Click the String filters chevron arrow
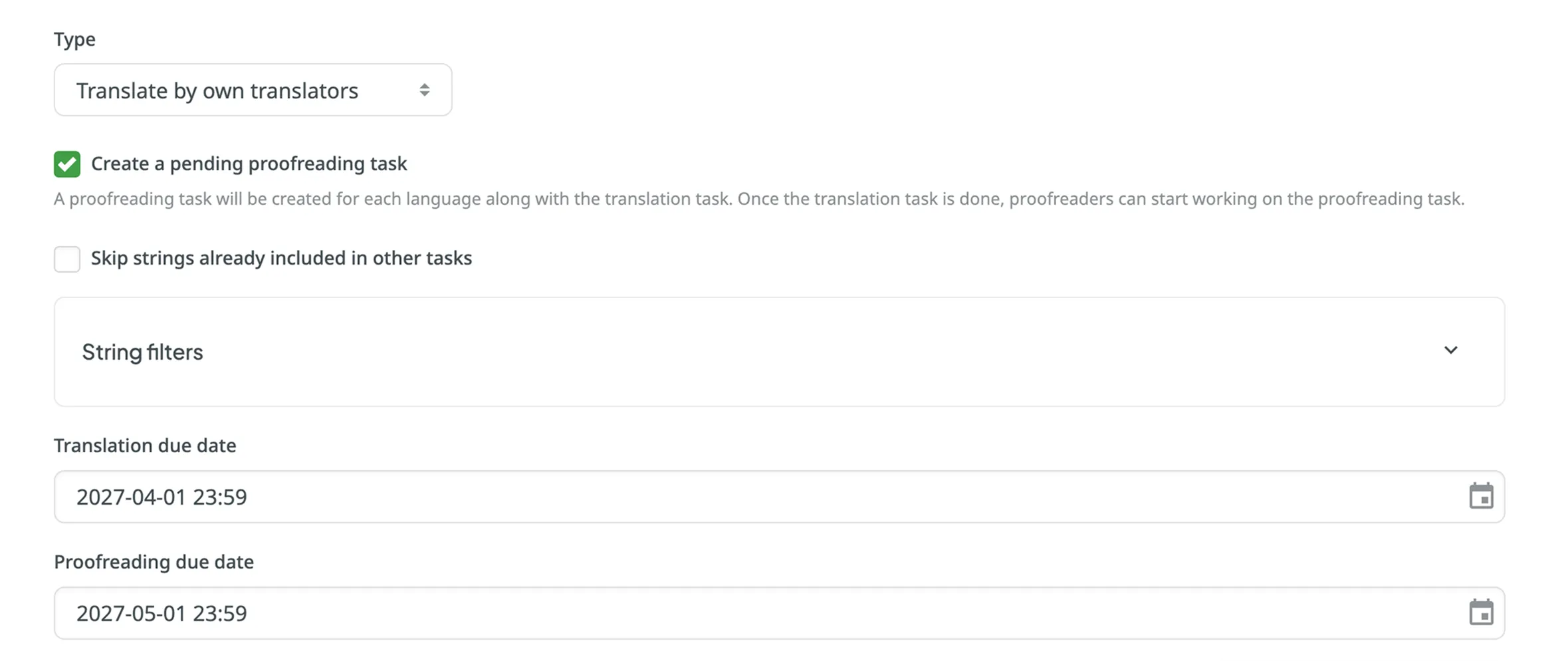Screen dimensions: 1568x661 pyautogui.click(x=1450, y=350)
